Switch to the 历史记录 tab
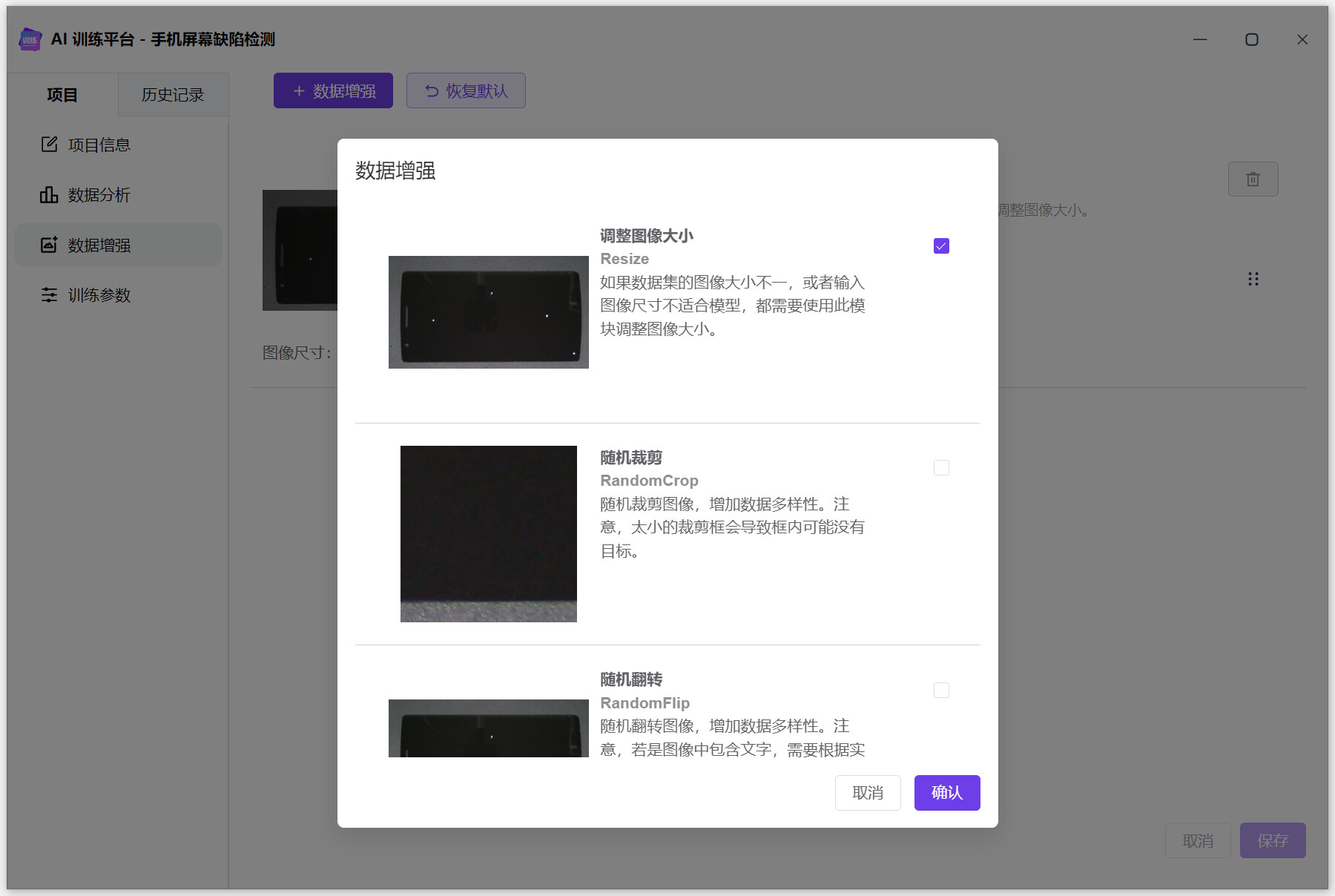Screen dimensions: 1335x896 (173, 94)
